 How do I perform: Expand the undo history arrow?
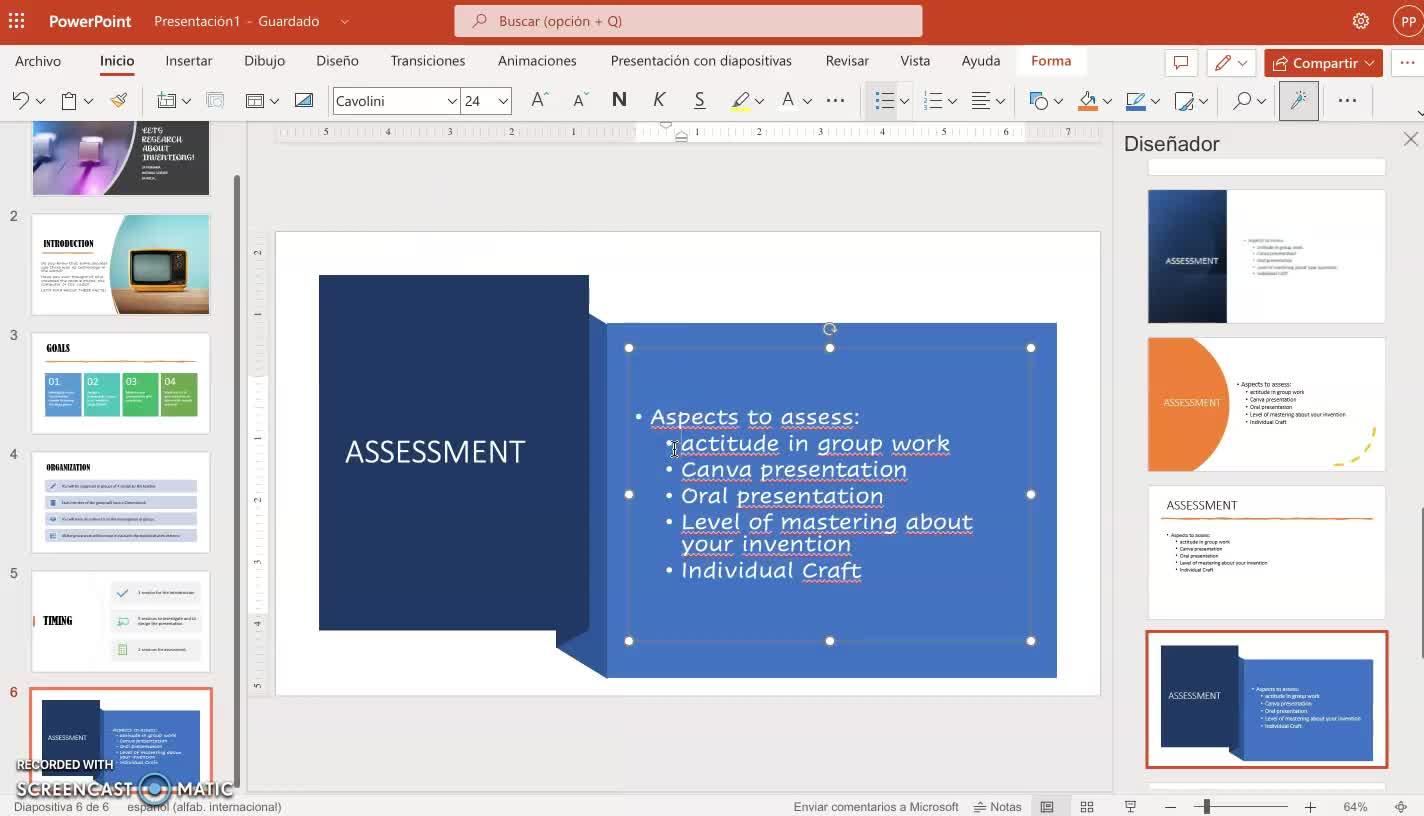pyautogui.click(x=40, y=101)
